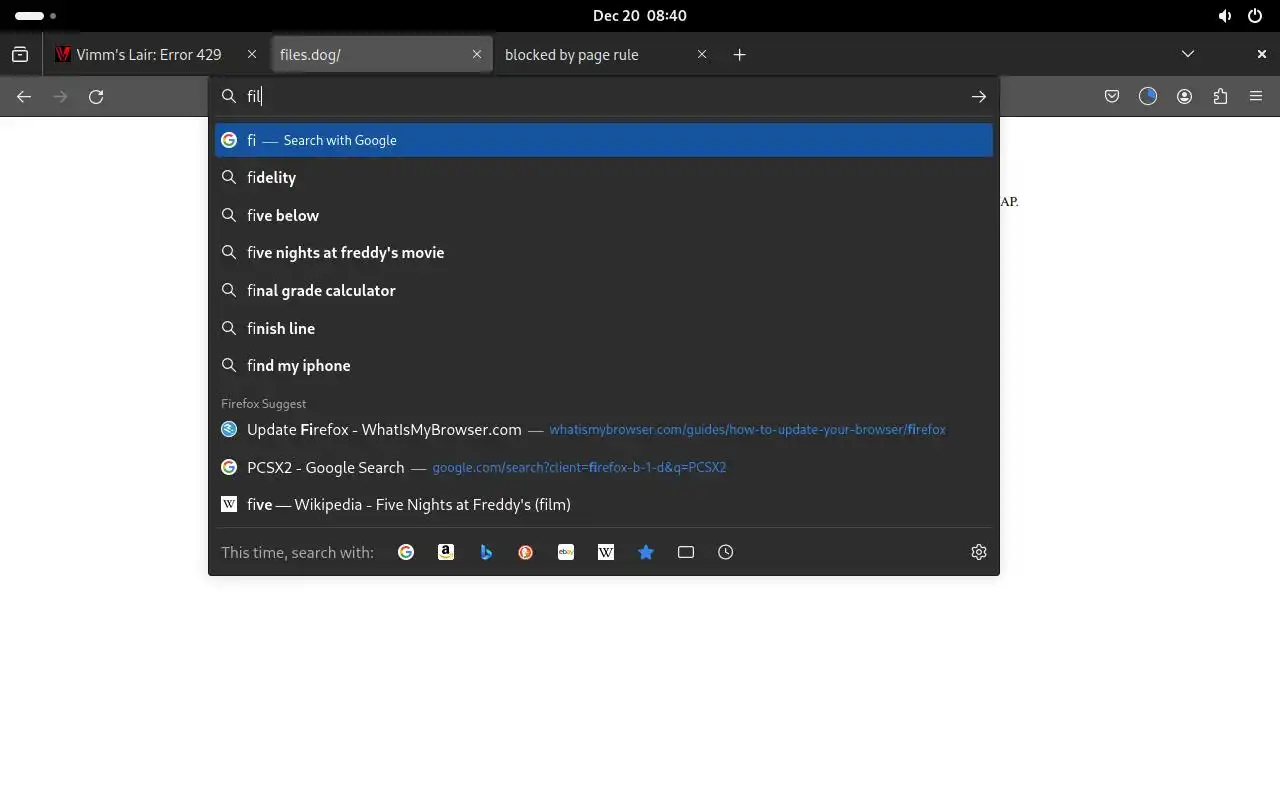Screen dimensions: 1280x800
Task: Choose the 'fidelity' search suggestion
Action: coord(604,178)
